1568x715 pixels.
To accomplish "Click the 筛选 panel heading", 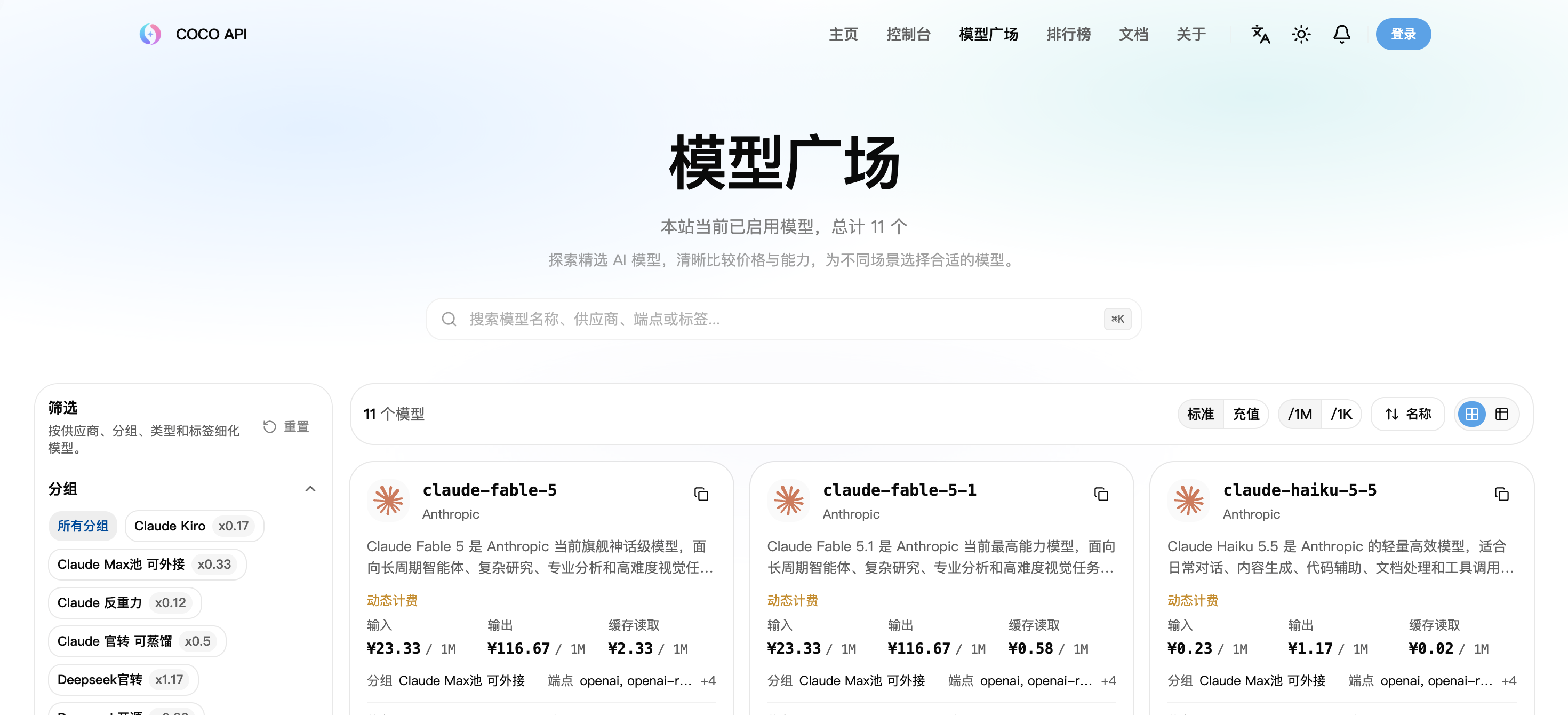I will coord(63,408).
